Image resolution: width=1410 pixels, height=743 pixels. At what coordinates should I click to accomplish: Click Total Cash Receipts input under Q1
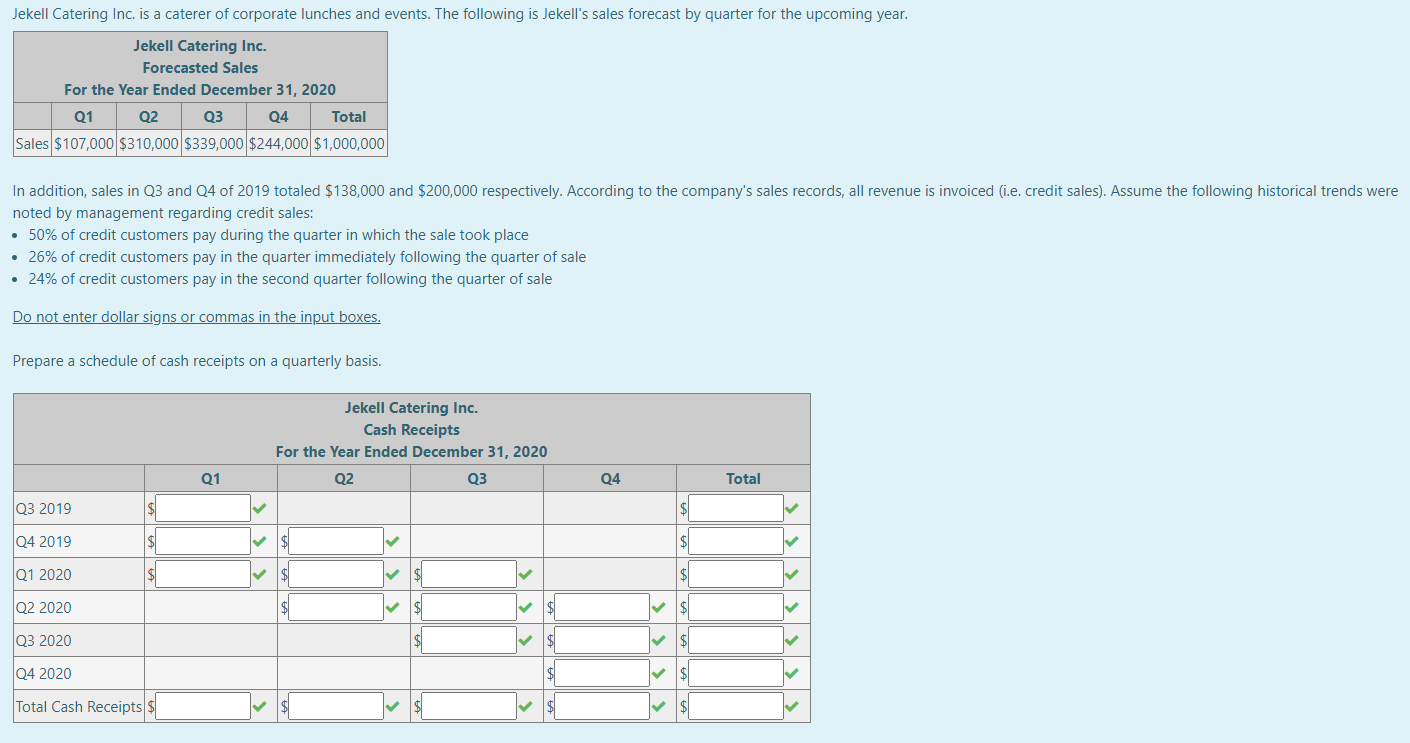pos(203,706)
